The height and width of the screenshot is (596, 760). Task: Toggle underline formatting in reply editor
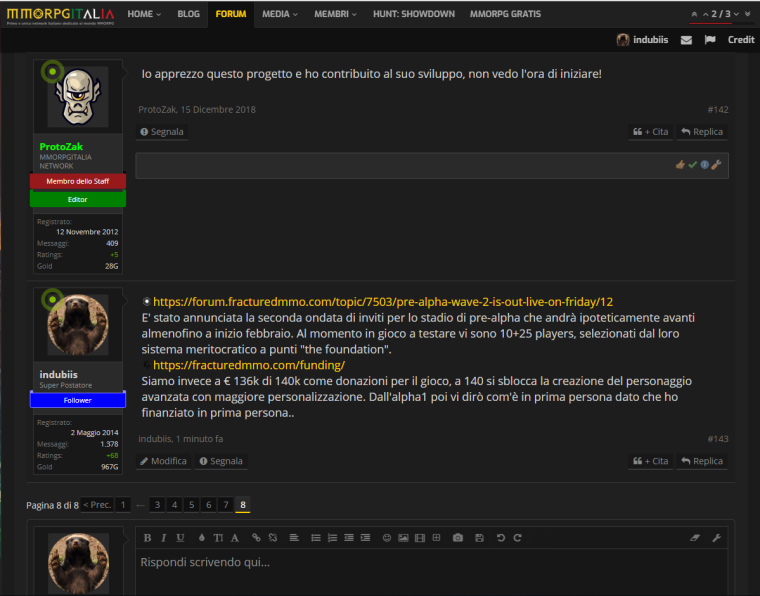[180, 538]
